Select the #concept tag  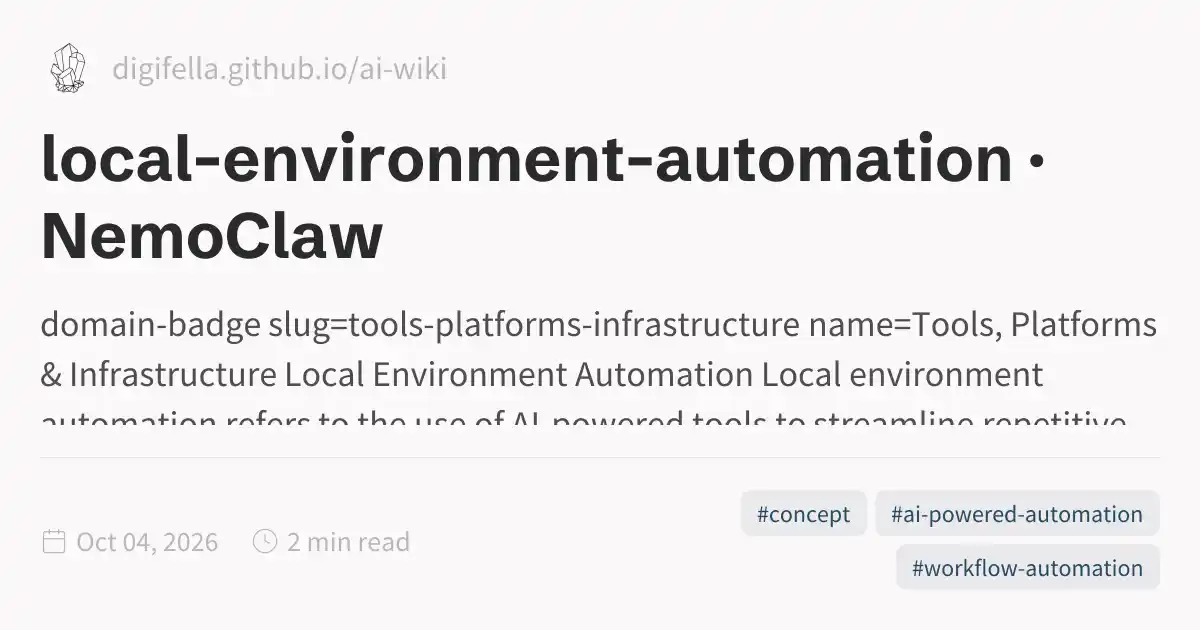(x=804, y=514)
